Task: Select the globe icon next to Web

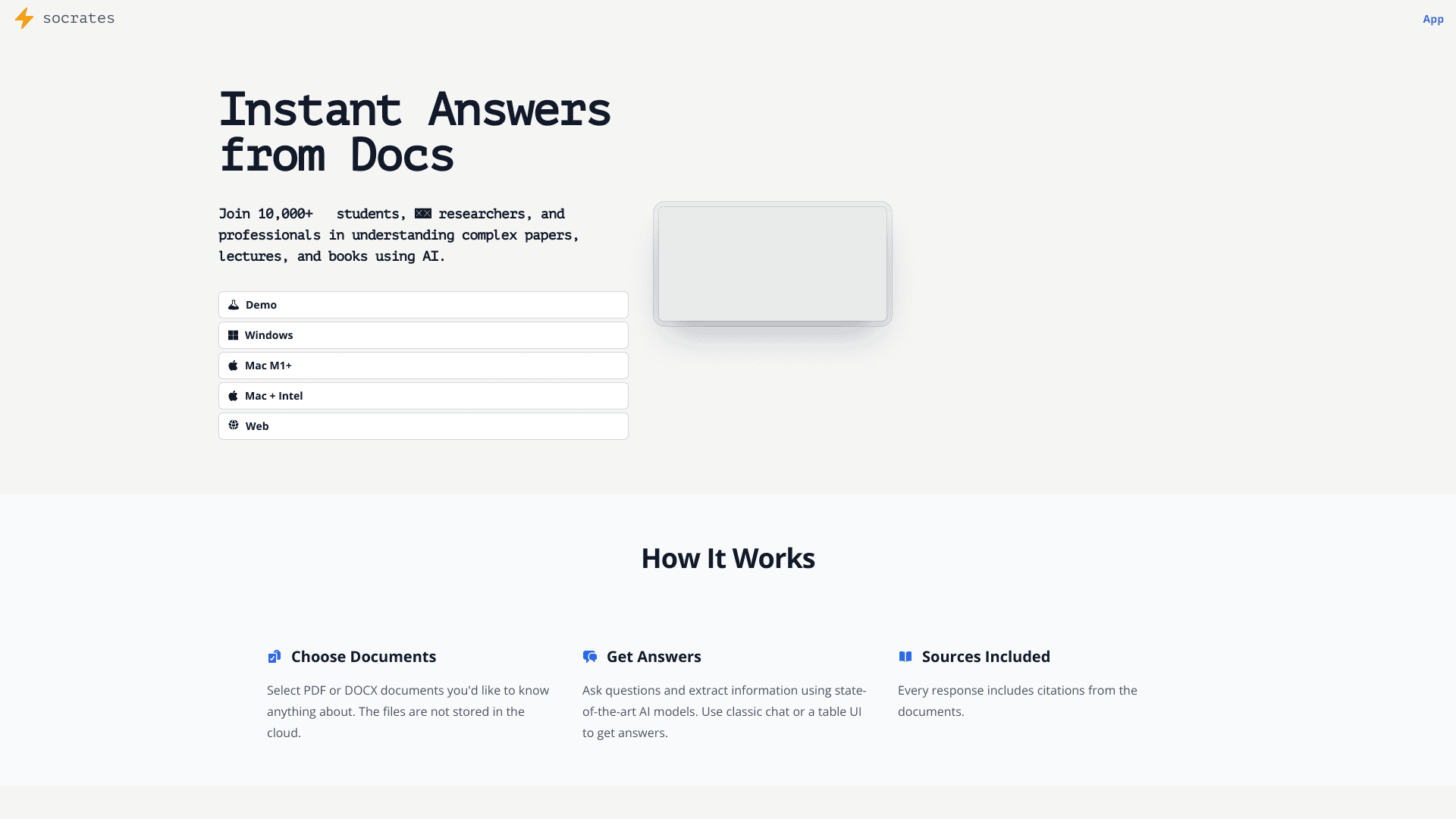Action: point(234,425)
